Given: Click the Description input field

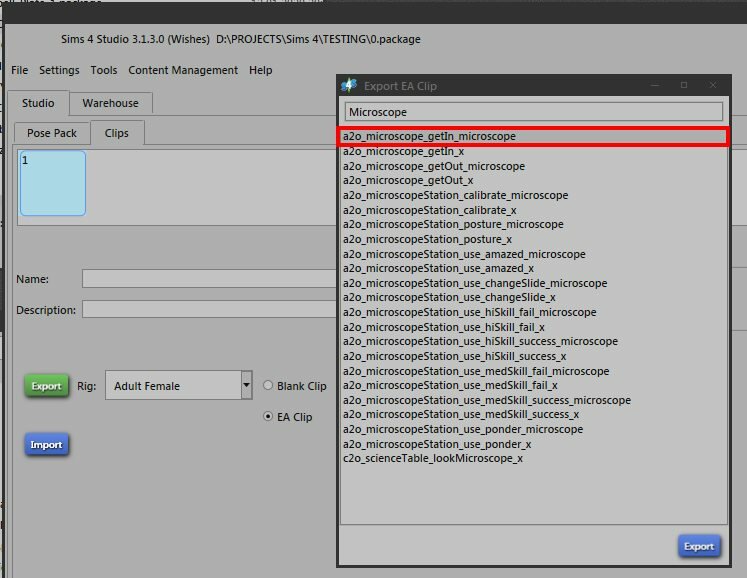Looking at the screenshot, I should point(209,309).
